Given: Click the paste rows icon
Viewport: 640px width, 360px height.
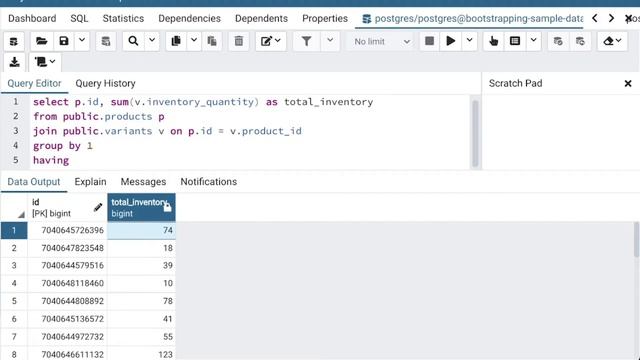Looking at the screenshot, I should pyautogui.click(x=212, y=41).
